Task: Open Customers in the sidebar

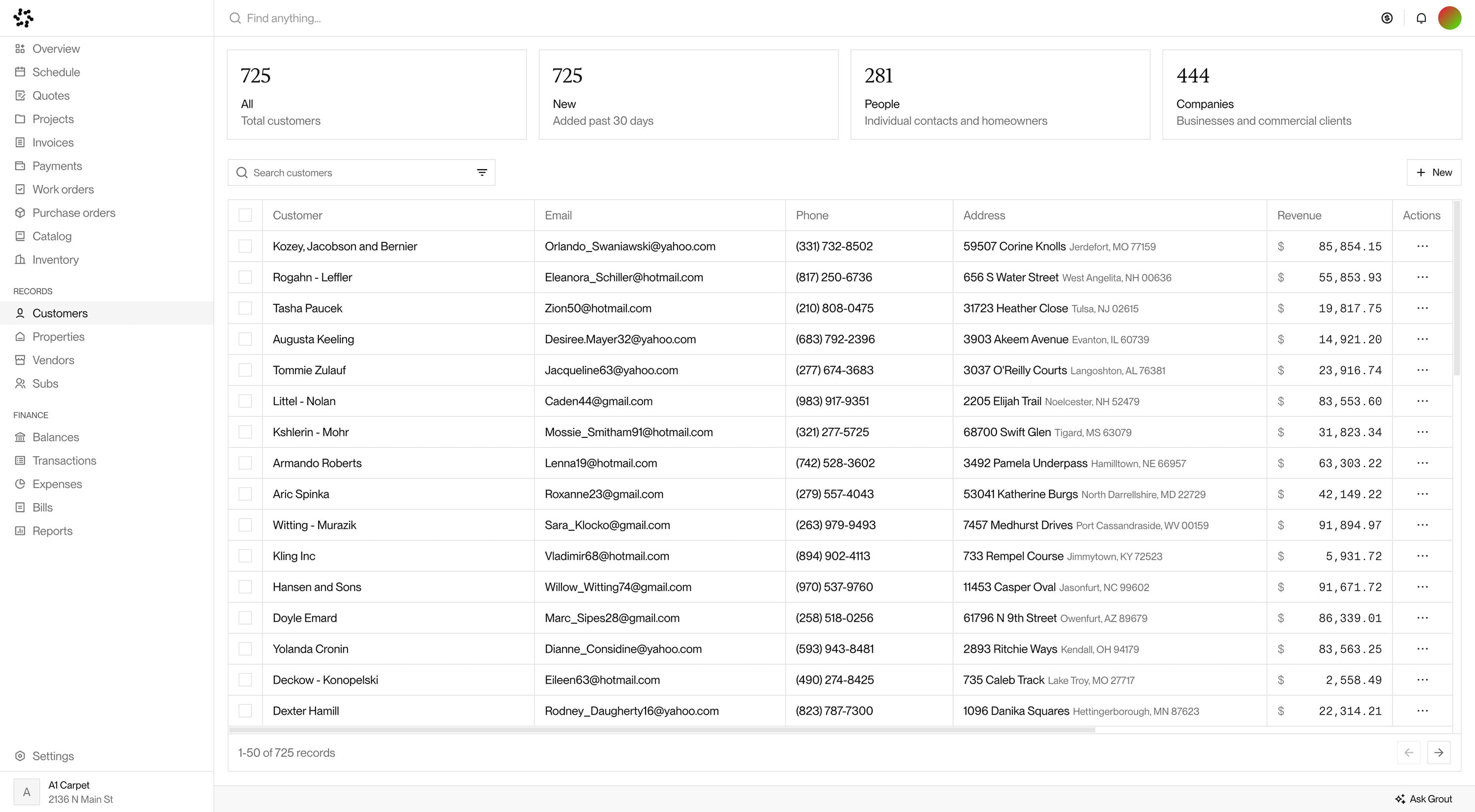Action: coord(107,313)
